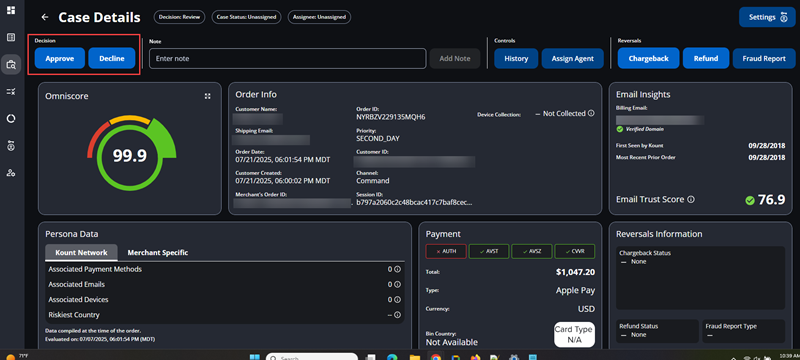Click the Card Type N/A box

pyautogui.click(x=574, y=335)
